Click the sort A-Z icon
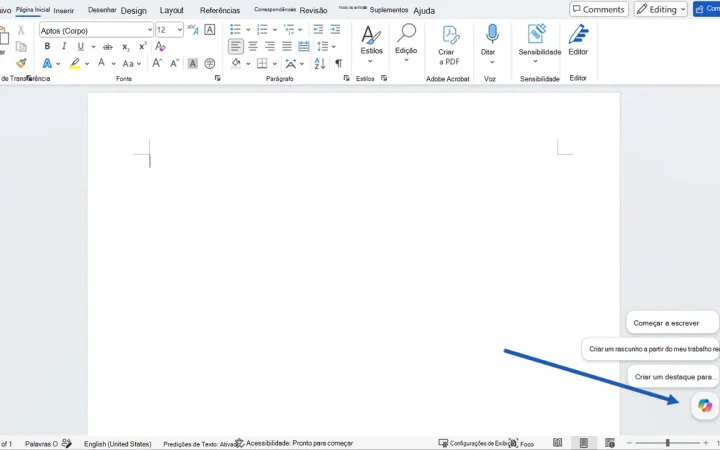Image resolution: width=720 pixels, height=450 pixels. [x=320, y=63]
